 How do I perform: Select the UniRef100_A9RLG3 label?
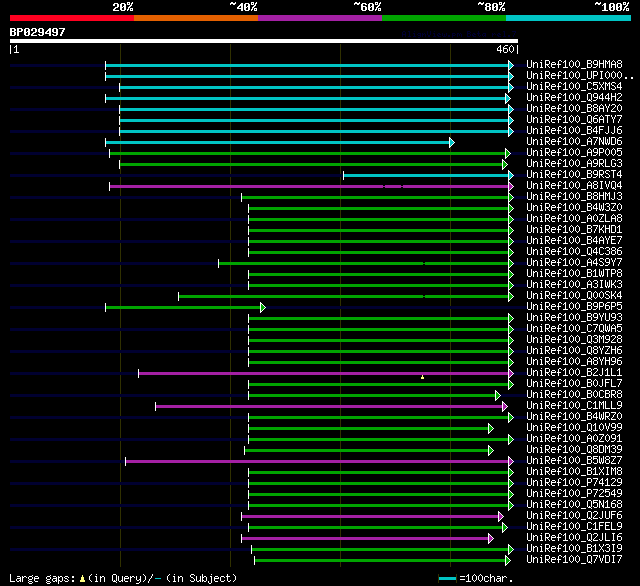[574, 164]
